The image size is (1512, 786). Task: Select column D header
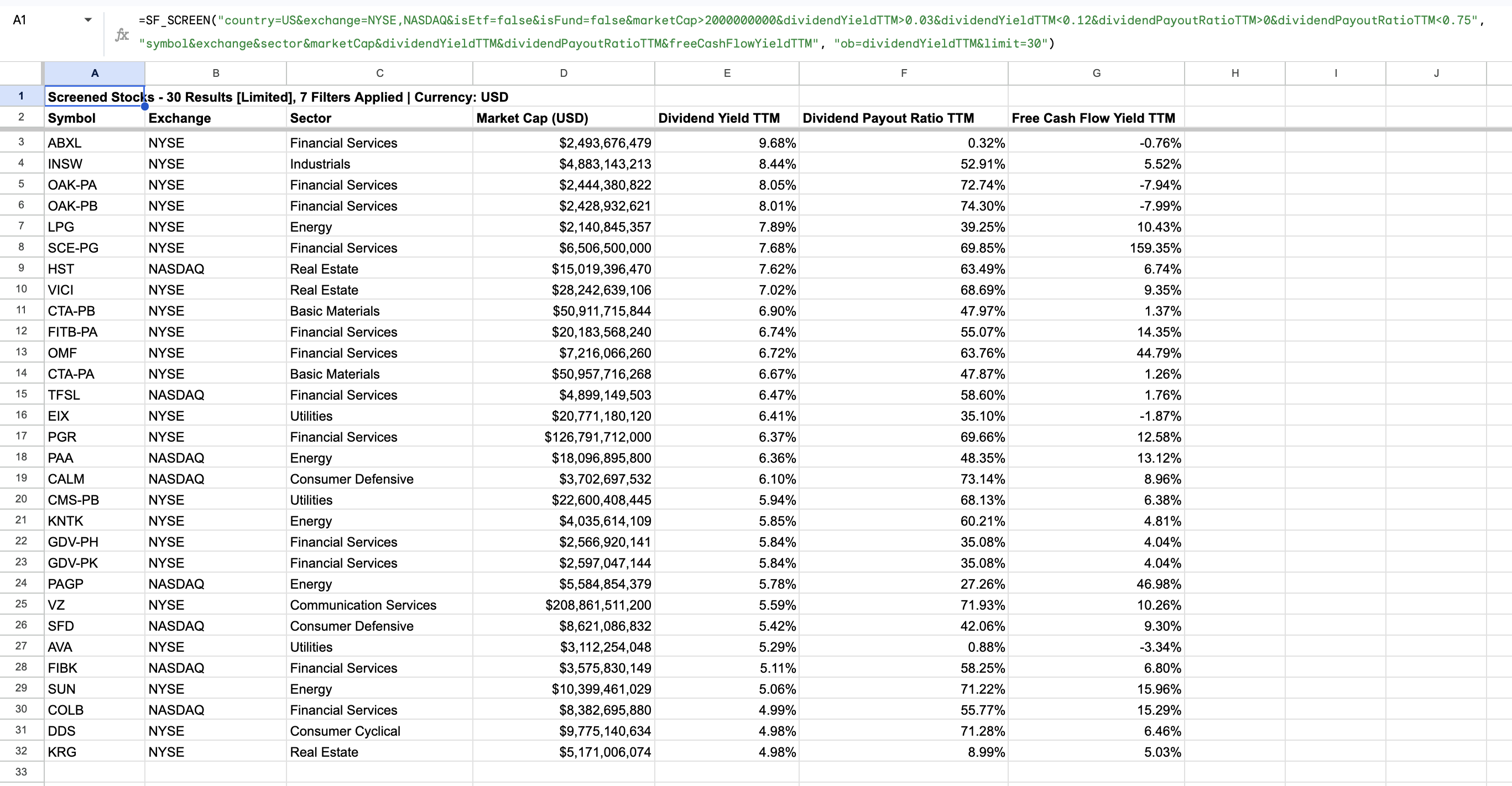[564, 74]
